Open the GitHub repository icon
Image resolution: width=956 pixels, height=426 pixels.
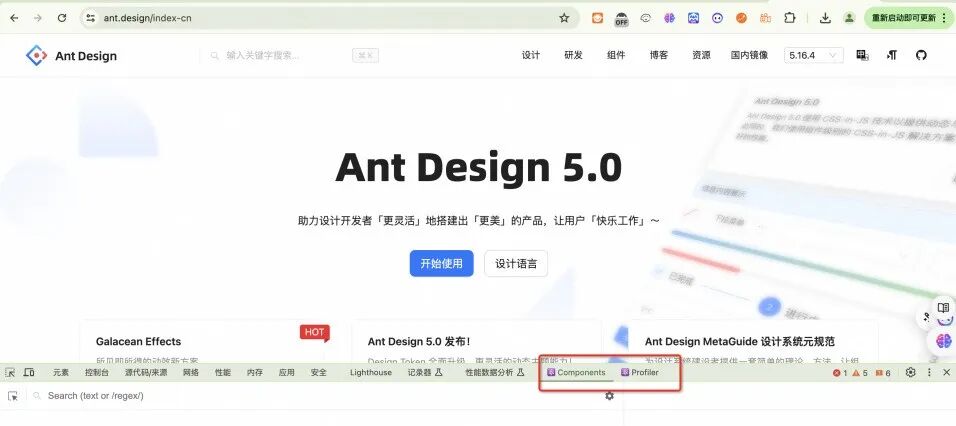click(921, 55)
